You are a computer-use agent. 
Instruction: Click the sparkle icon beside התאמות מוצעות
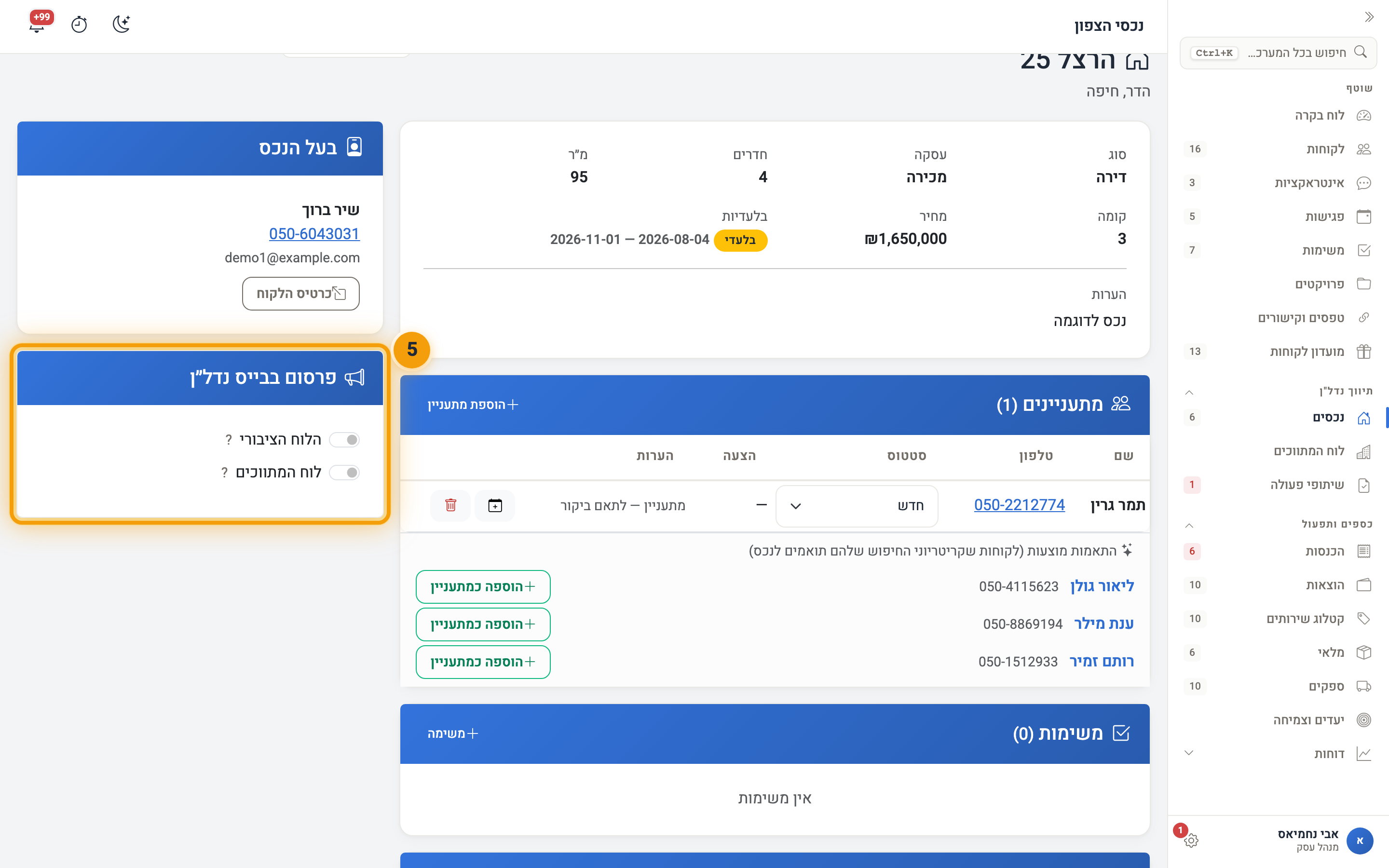click(1127, 550)
